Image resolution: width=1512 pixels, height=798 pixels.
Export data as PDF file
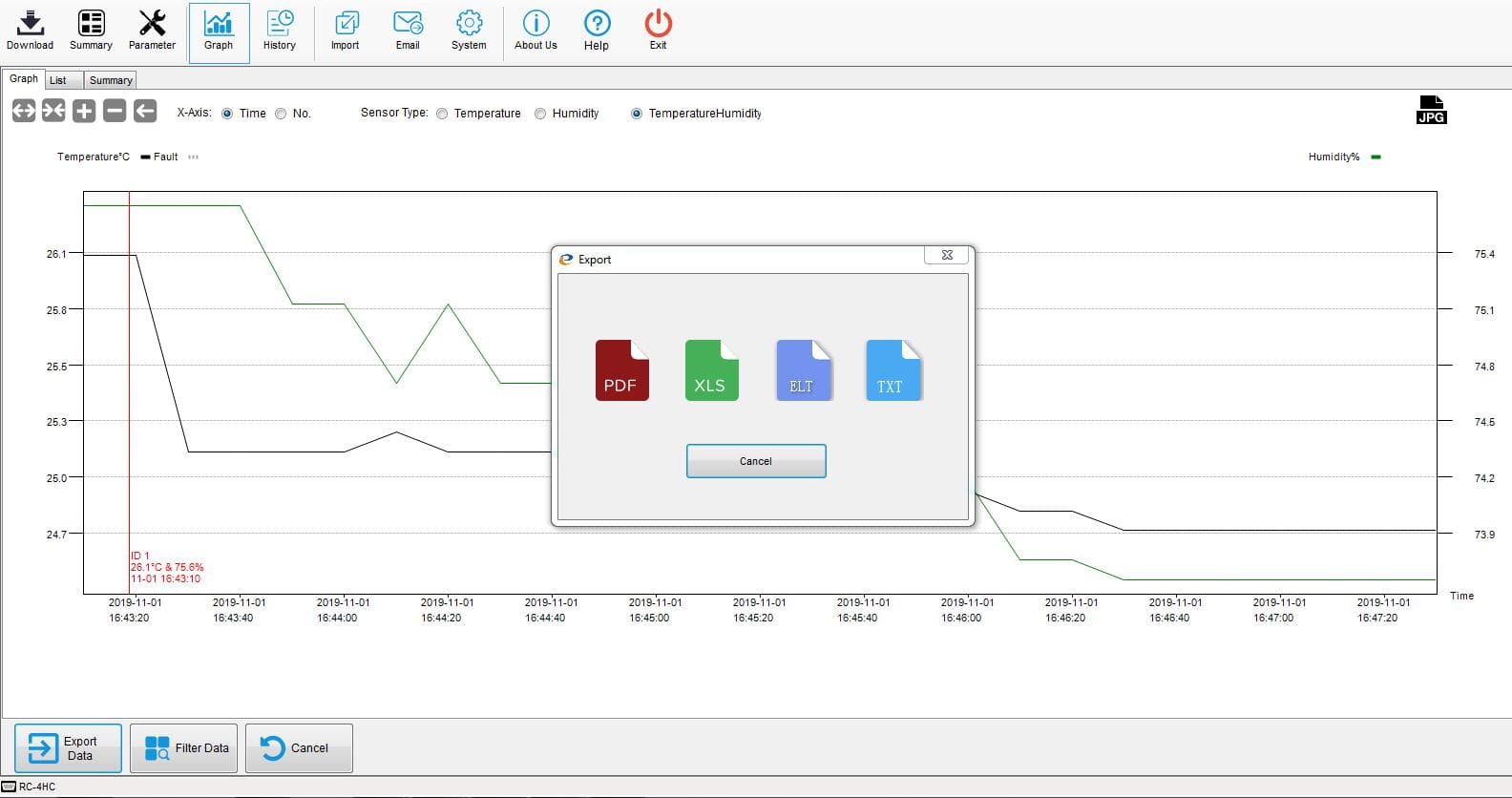(x=621, y=369)
